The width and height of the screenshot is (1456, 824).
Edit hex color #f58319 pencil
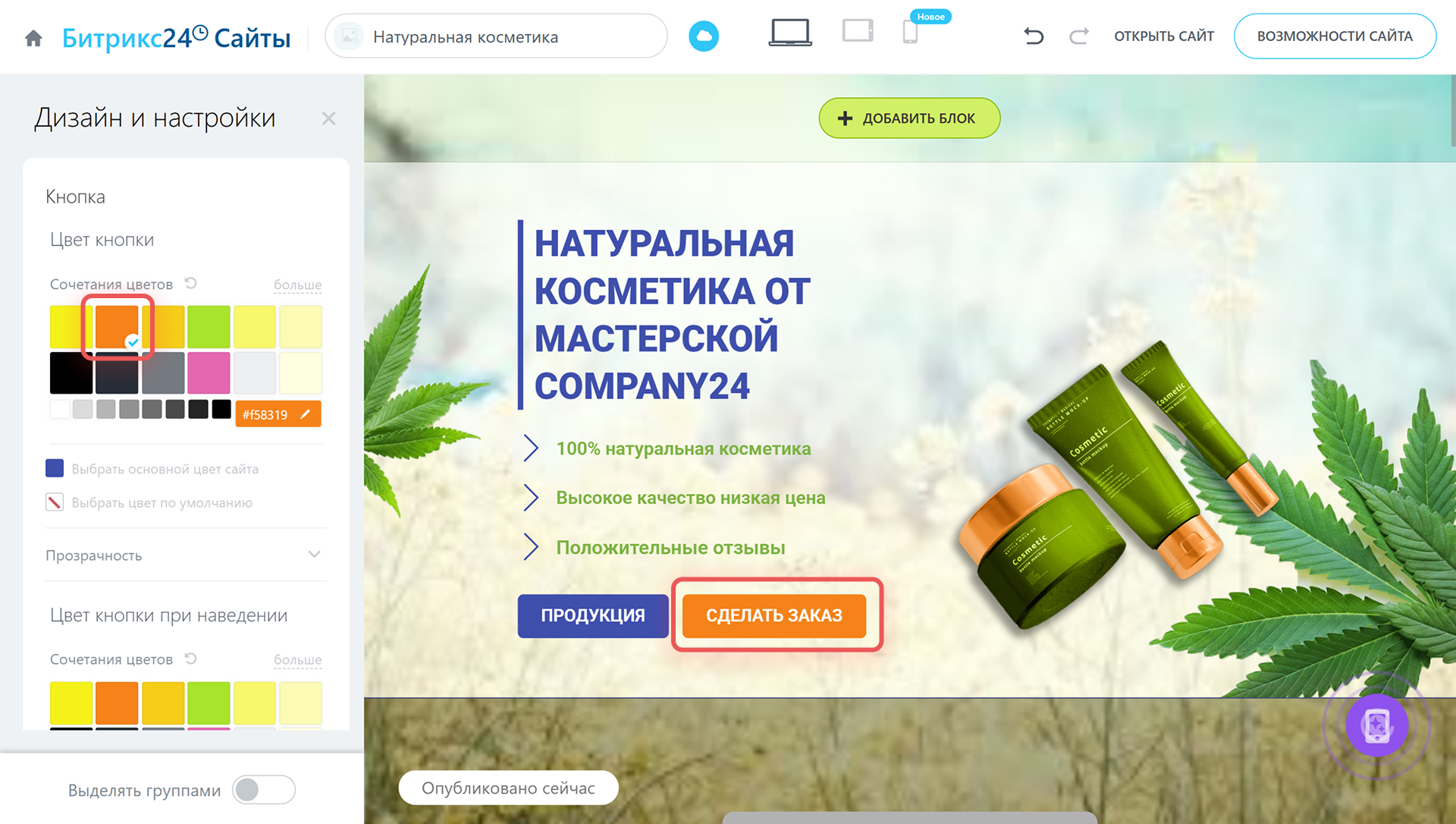point(305,414)
